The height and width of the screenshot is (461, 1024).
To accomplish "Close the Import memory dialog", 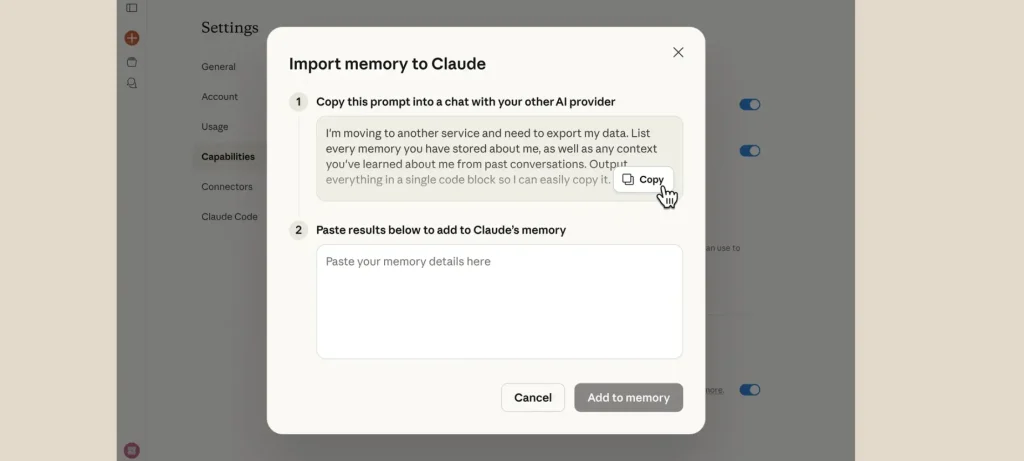I will (x=678, y=52).
